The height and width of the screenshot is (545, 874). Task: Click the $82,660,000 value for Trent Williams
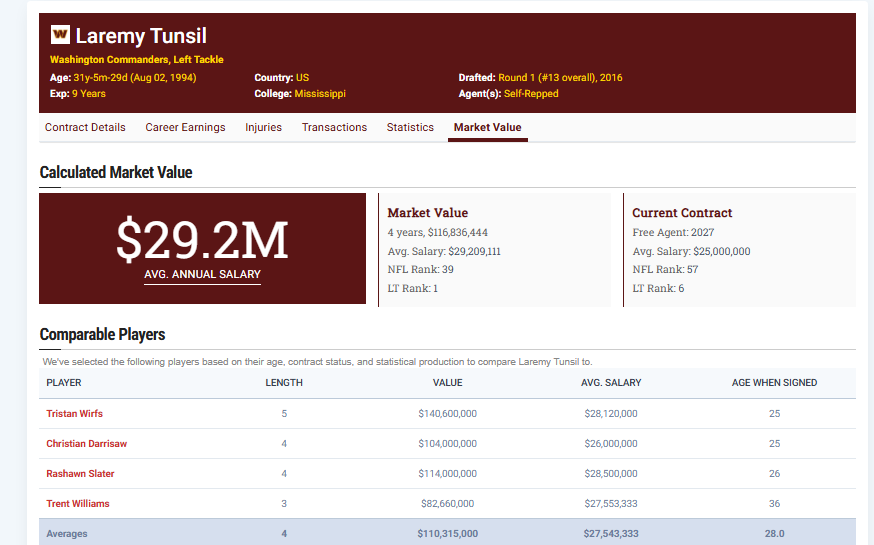pos(448,504)
